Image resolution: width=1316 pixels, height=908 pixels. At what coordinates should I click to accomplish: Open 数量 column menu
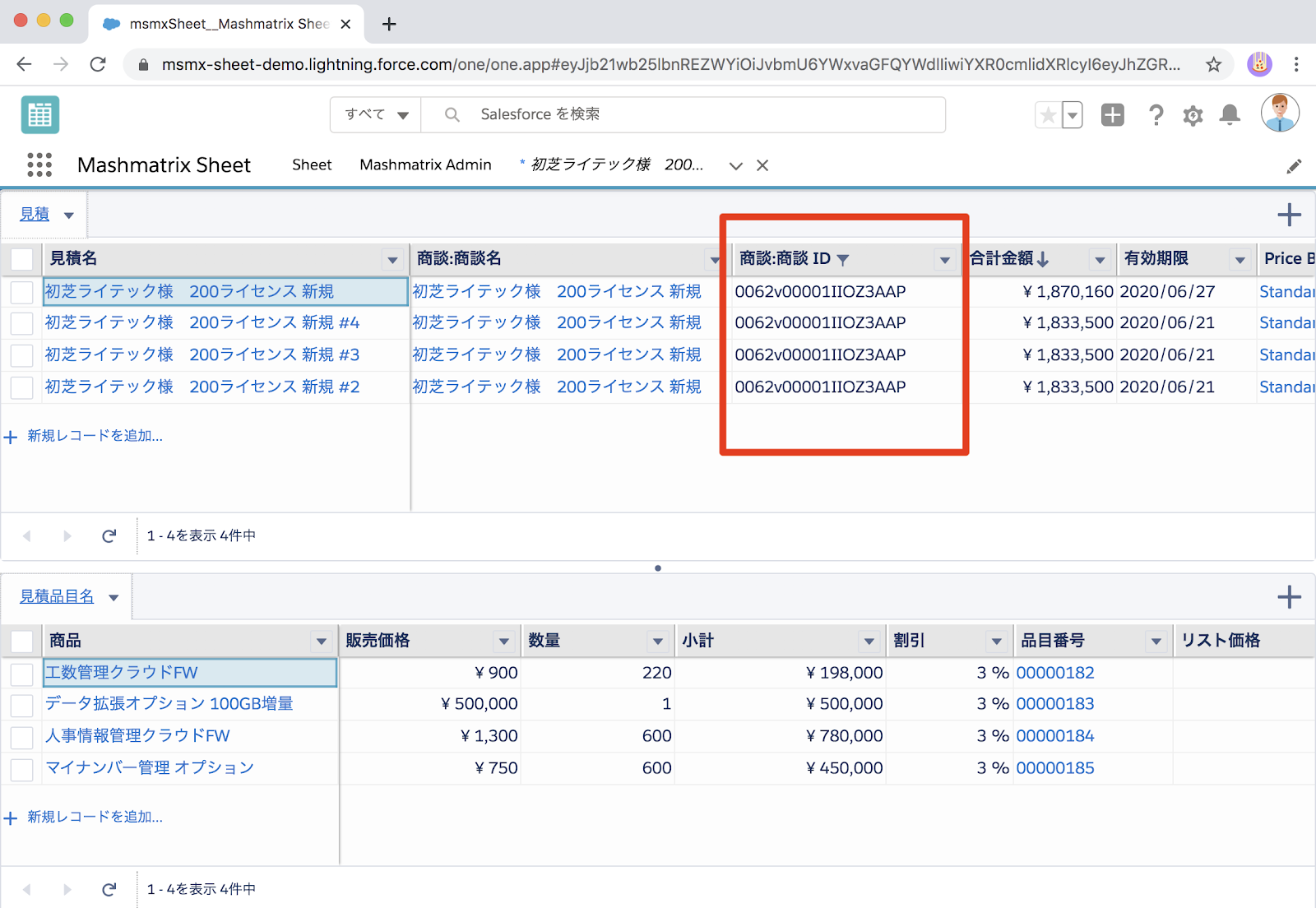658,642
